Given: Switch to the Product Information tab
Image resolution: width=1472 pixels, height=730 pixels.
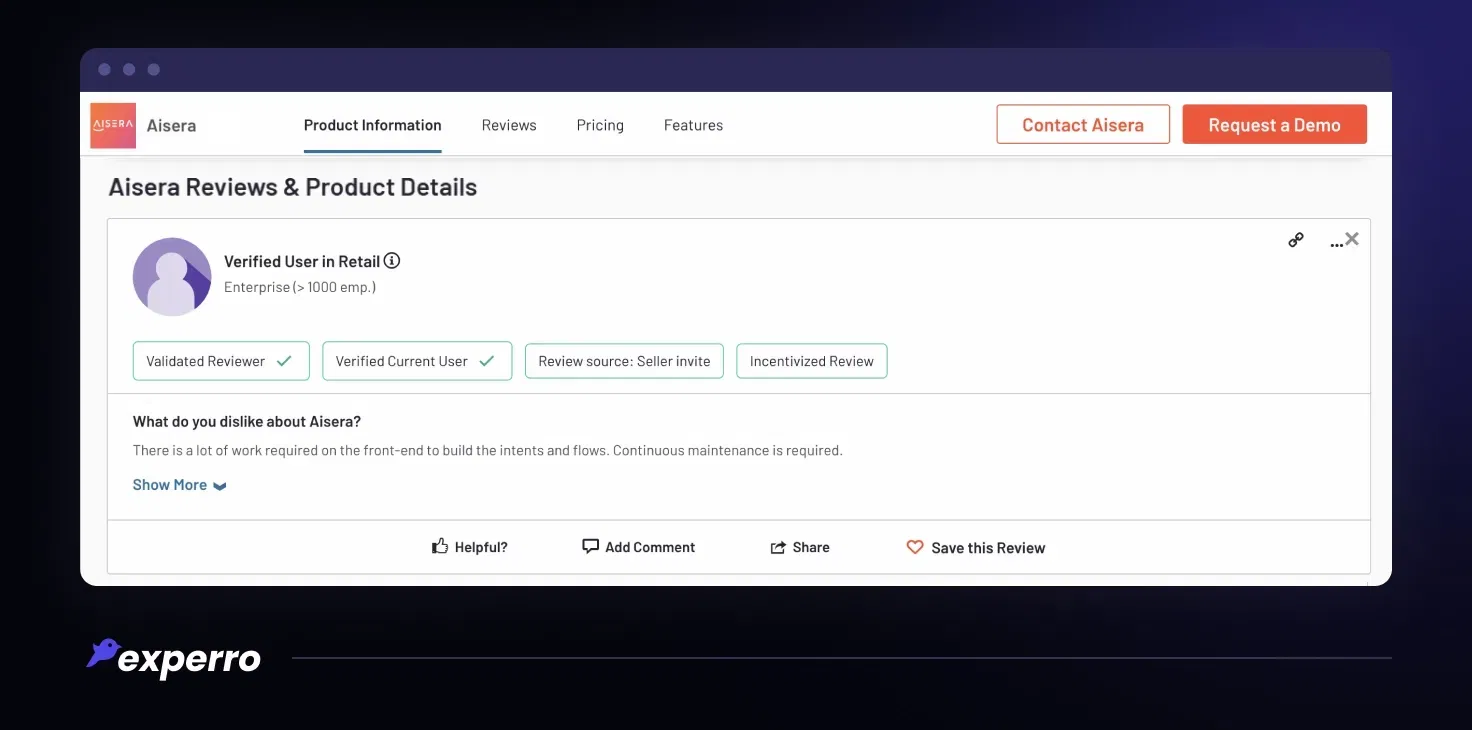Looking at the screenshot, I should point(373,125).
